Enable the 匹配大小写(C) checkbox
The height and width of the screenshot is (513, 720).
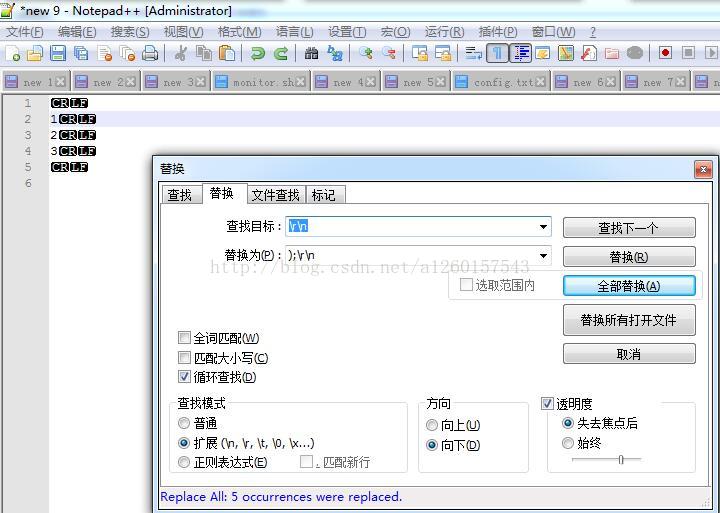184,357
